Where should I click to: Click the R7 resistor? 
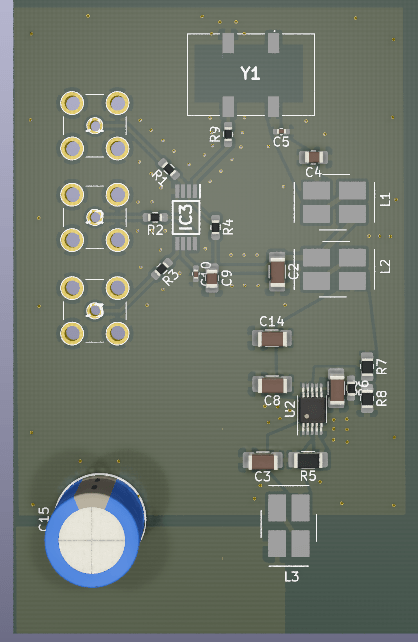pyautogui.click(x=367, y=366)
